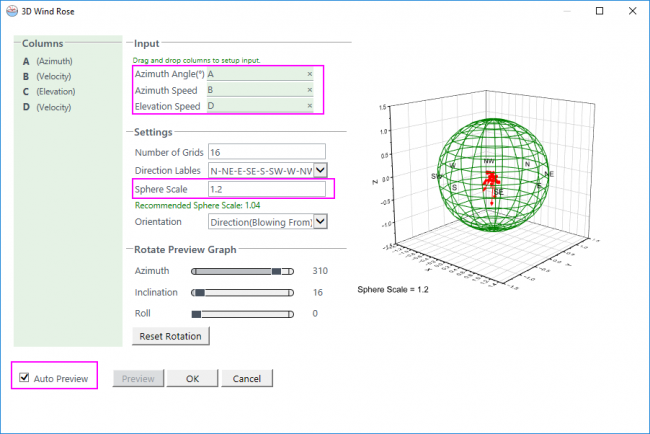Click the Azimuth rotation slider
The width and height of the screenshot is (650, 434).
(243, 272)
